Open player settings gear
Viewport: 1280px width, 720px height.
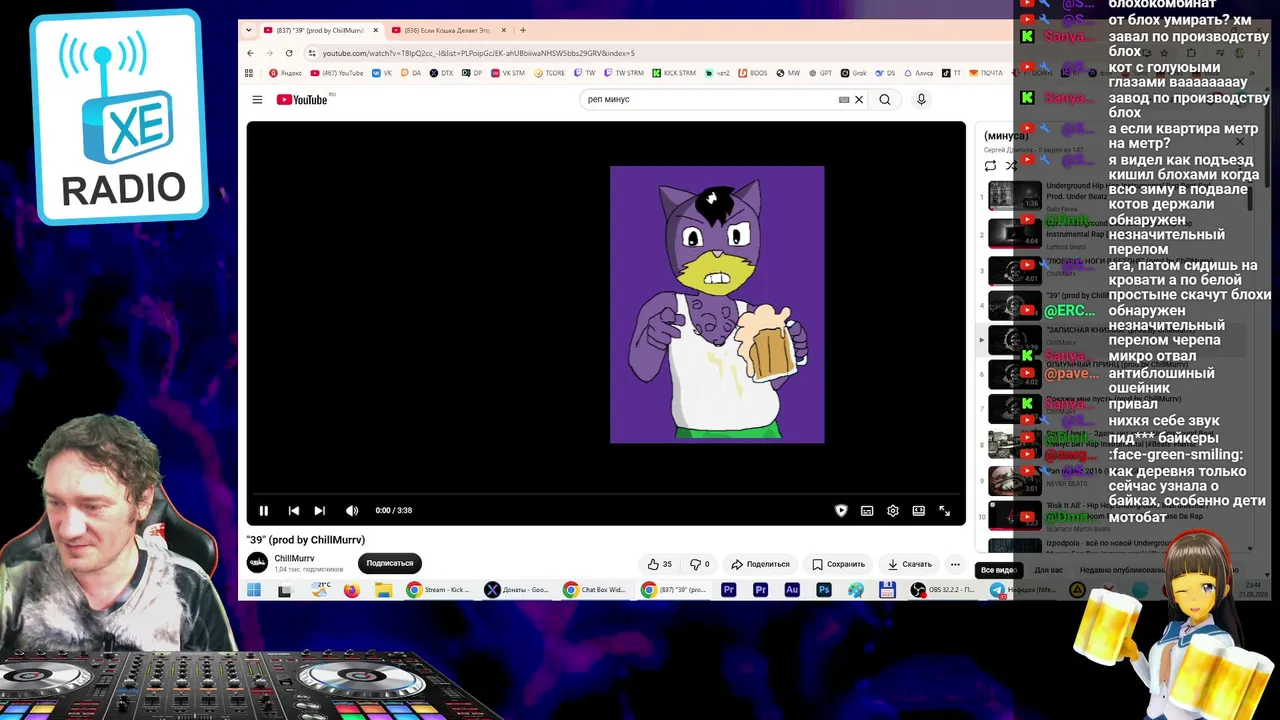(893, 510)
